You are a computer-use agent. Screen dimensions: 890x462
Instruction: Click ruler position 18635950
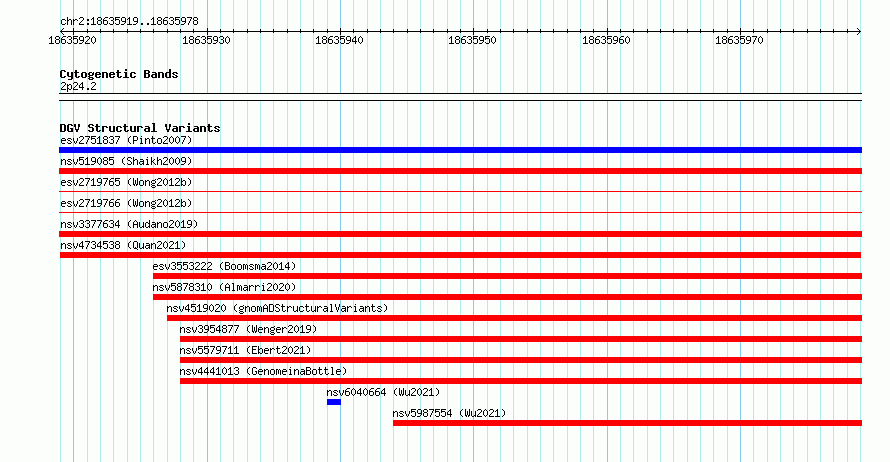[x=472, y=40]
